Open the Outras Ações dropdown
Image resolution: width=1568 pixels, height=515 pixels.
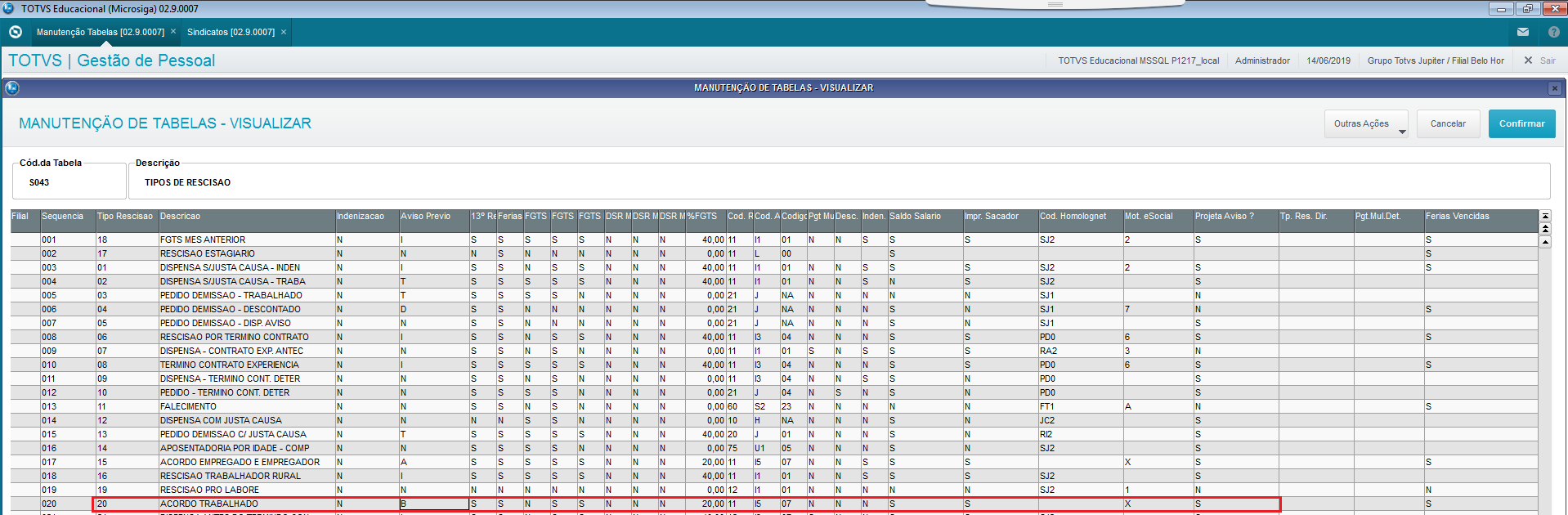pos(1366,123)
